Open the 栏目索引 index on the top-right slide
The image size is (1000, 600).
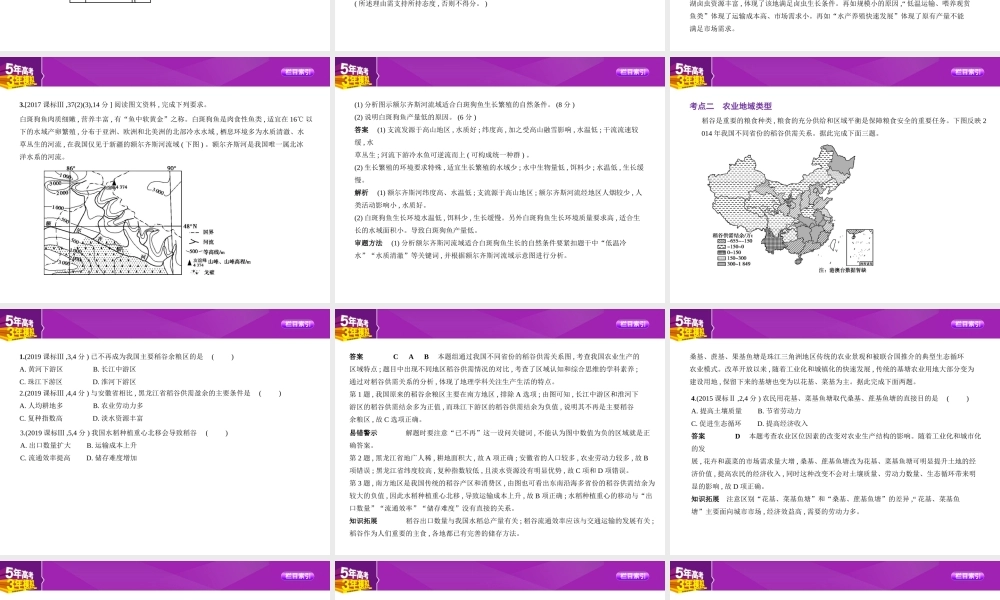point(967,72)
